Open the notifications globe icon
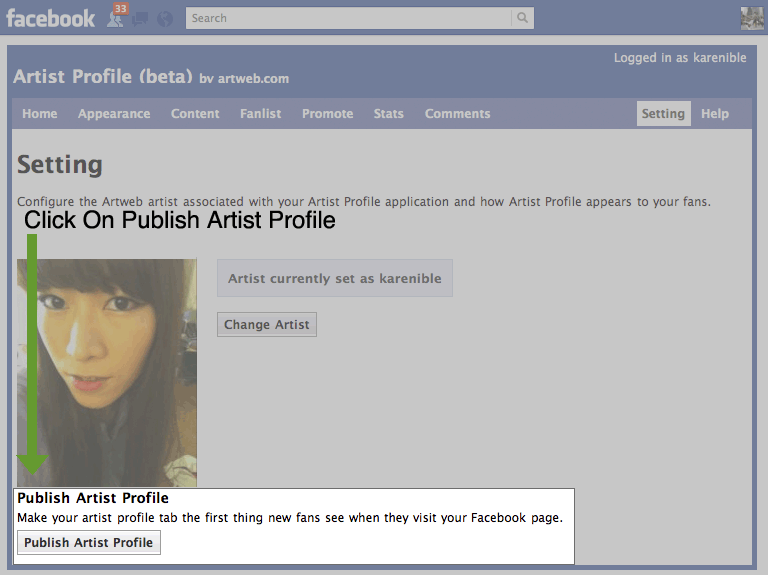 (x=165, y=19)
